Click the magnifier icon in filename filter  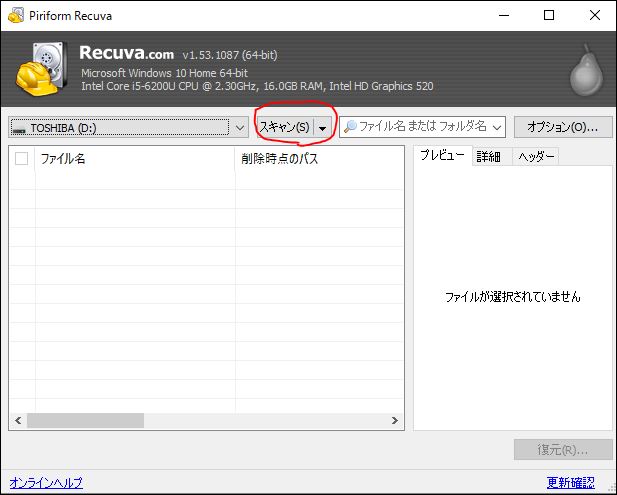coord(350,127)
